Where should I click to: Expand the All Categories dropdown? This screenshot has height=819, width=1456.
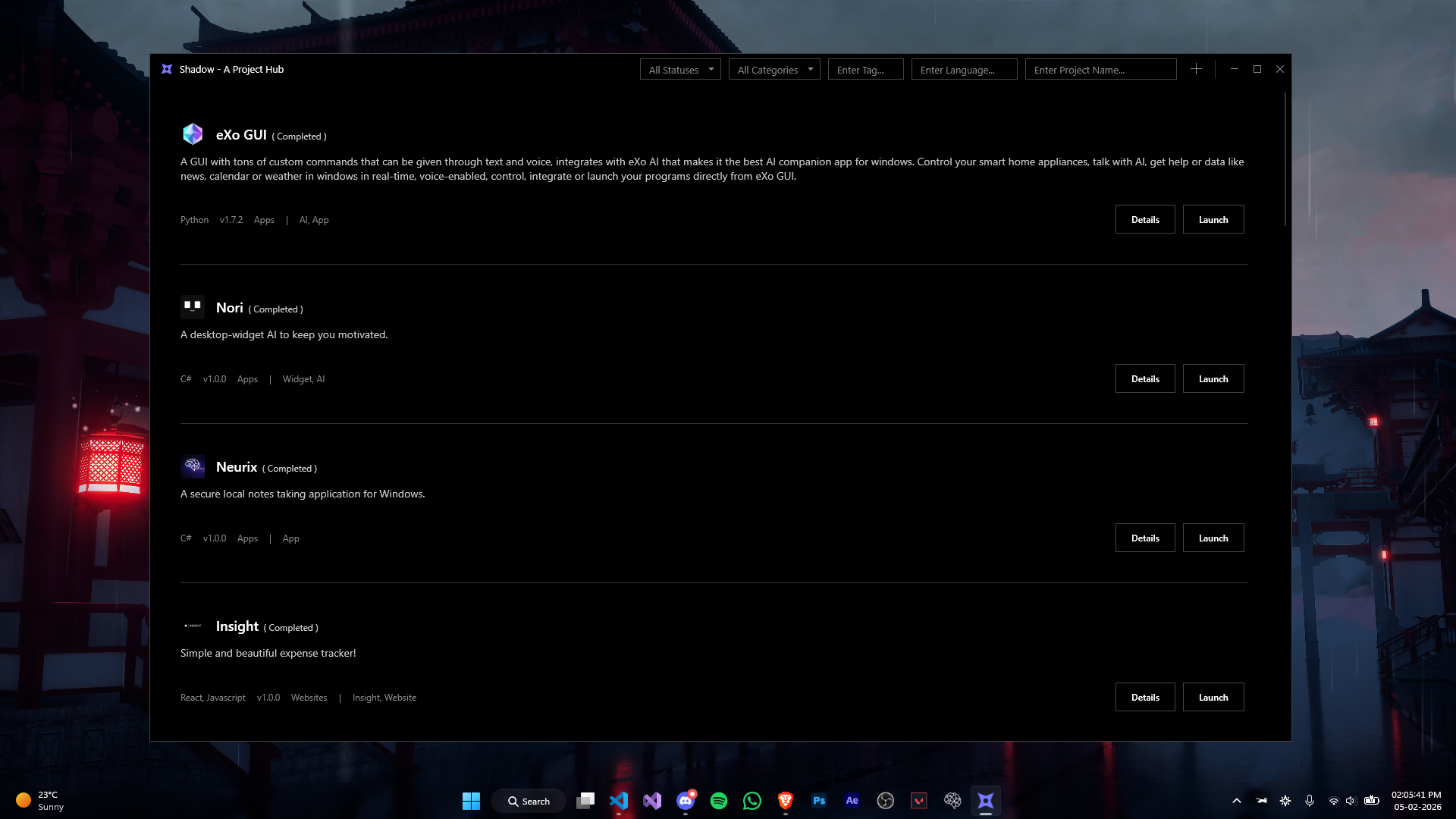tap(774, 70)
